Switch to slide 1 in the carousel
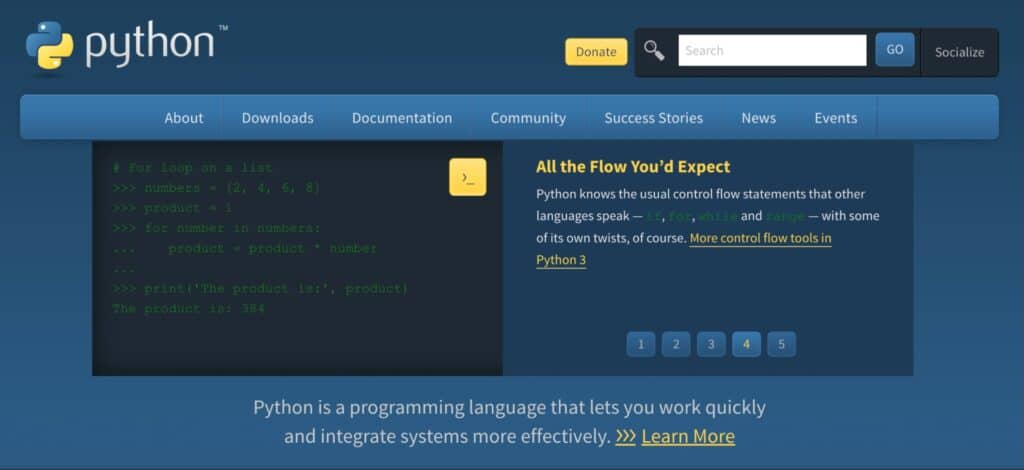This screenshot has height=470, width=1024. coord(640,344)
